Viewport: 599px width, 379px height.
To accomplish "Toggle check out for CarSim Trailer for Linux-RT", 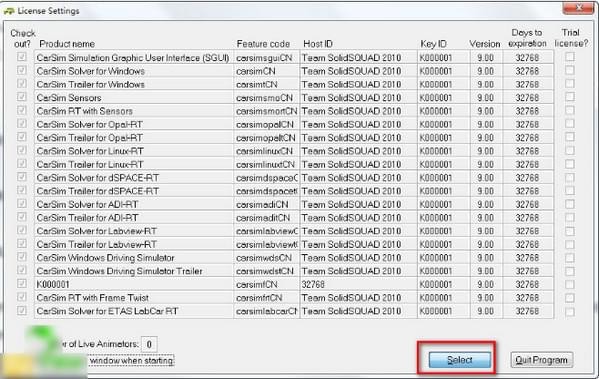I will (x=22, y=164).
